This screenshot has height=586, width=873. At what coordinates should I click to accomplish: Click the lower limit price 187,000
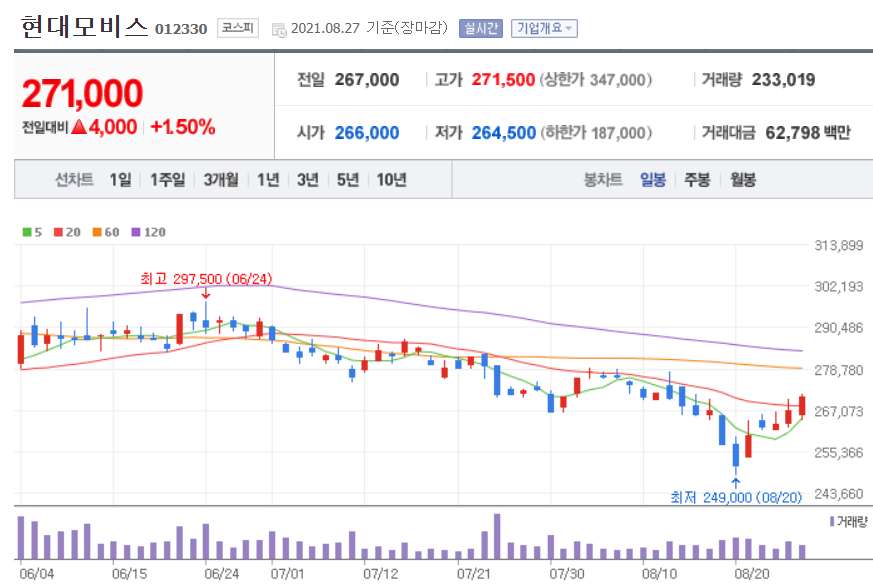tap(617, 134)
